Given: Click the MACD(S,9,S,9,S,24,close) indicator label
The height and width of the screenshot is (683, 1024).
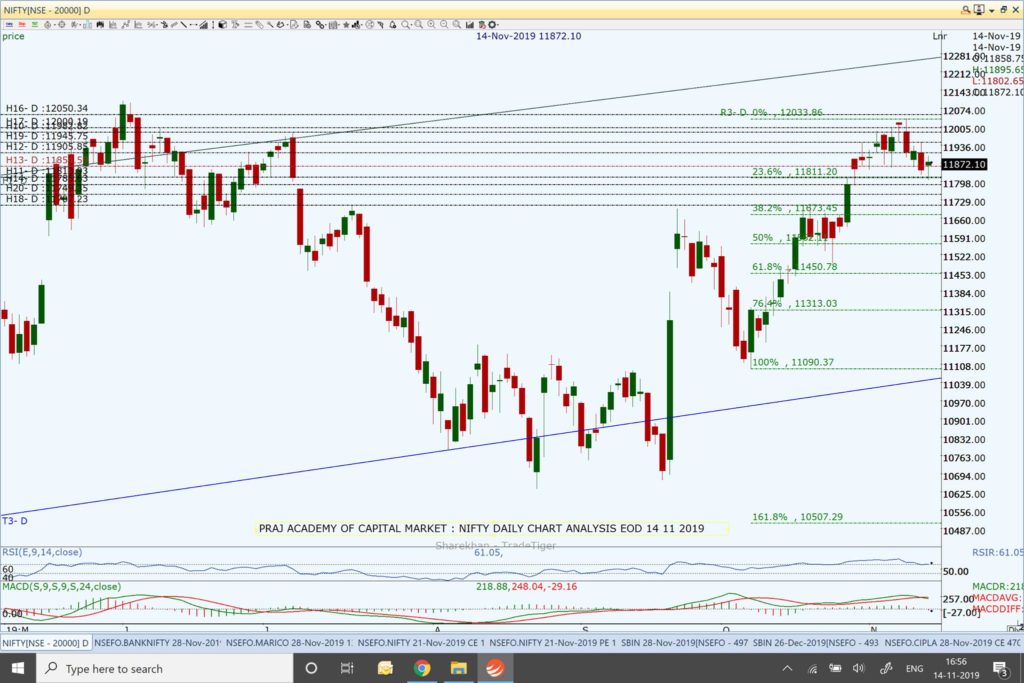Looking at the screenshot, I should 61,586.
